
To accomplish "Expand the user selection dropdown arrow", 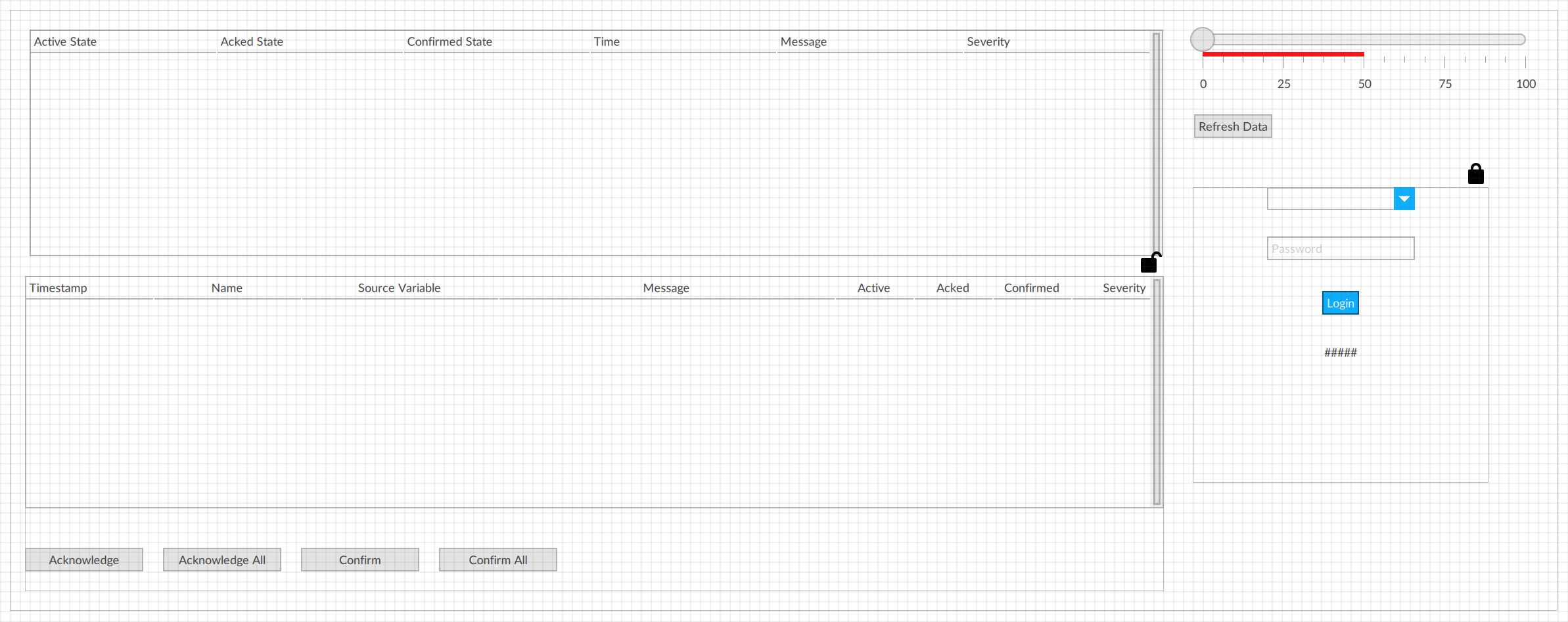I will 1404,199.
